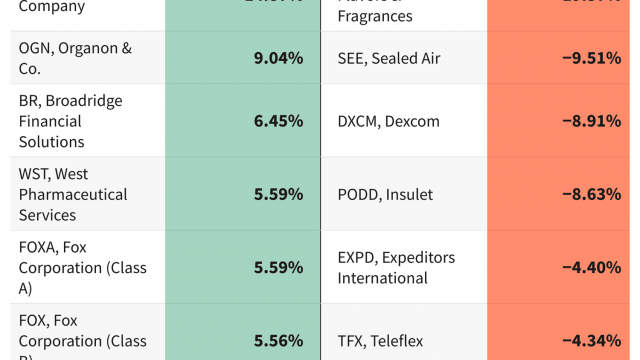The height and width of the screenshot is (360, 640).
Task: Click FOX, Fox Corporation (Class B) cell
Action: 87,332
